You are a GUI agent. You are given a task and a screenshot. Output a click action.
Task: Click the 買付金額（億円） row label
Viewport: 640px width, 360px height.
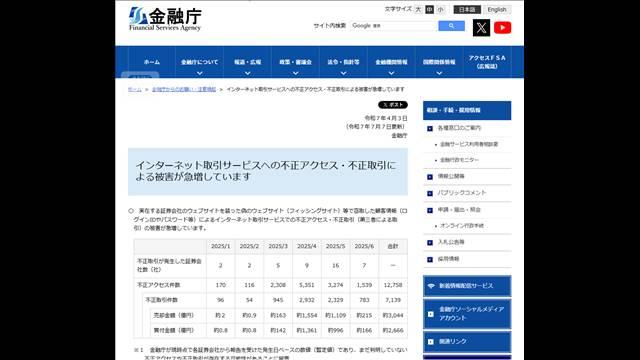point(173,330)
